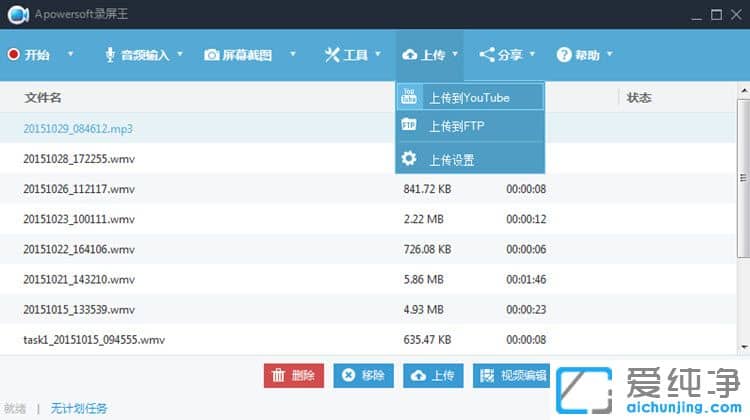Click the microphone audio input icon
The width and height of the screenshot is (750, 420).
coord(110,55)
